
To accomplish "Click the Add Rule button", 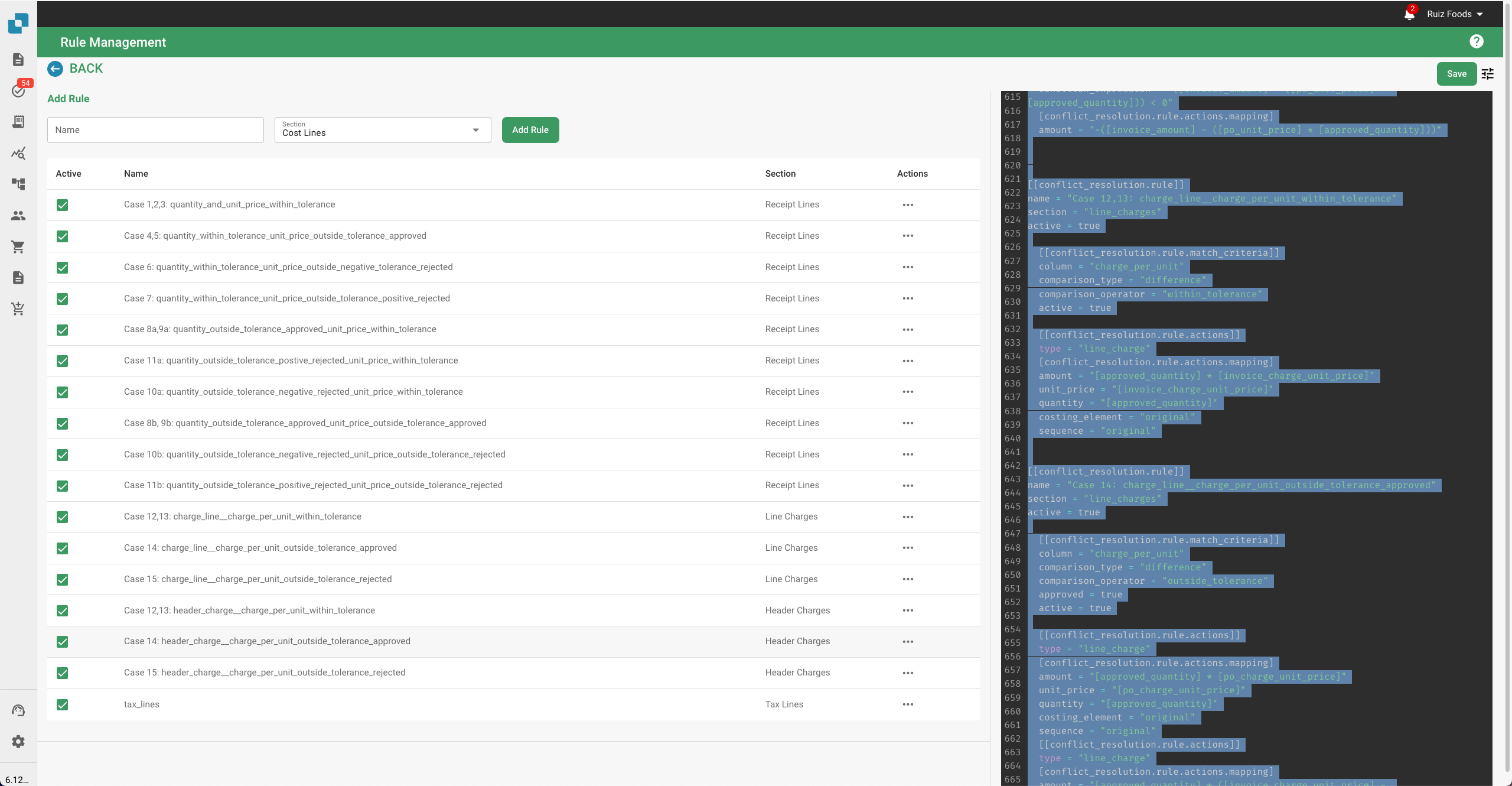I will coord(530,129).
